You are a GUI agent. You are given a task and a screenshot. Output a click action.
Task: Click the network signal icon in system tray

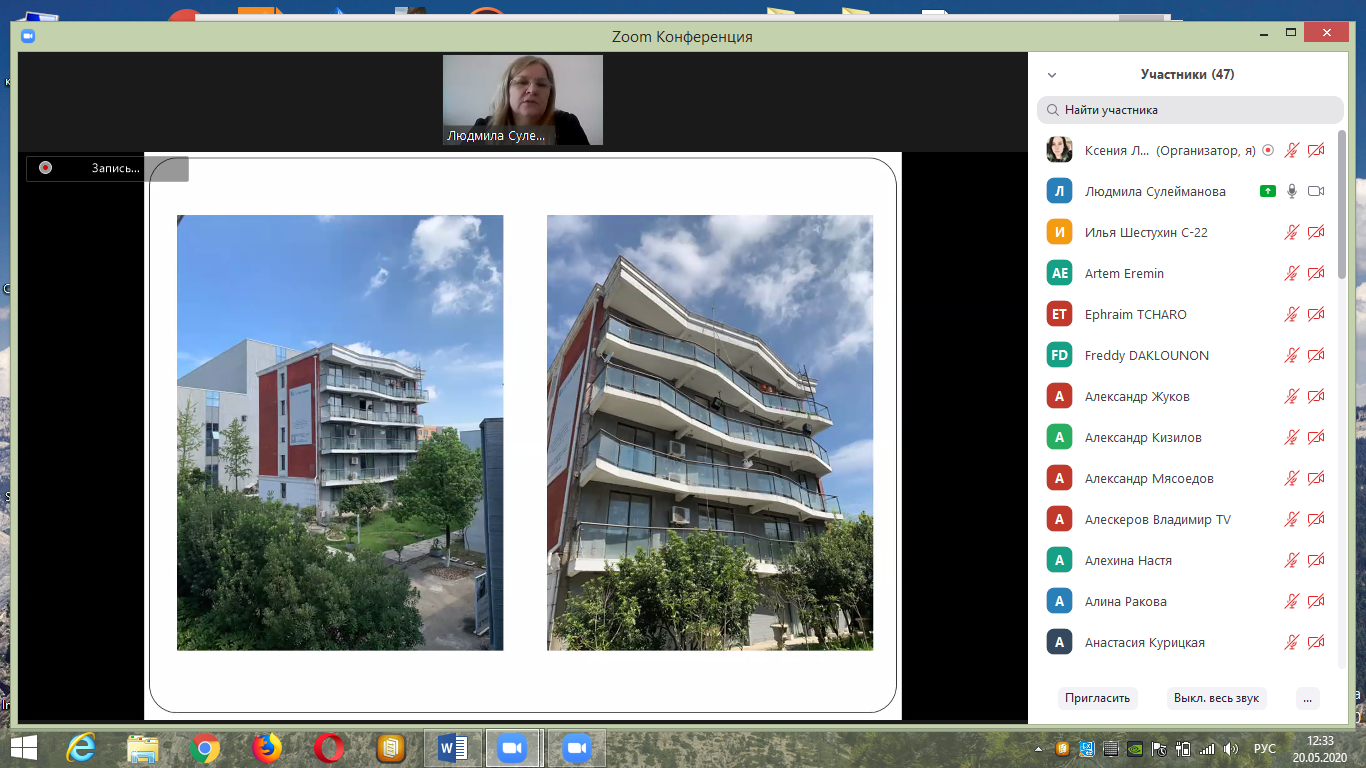pyautogui.click(x=1206, y=748)
